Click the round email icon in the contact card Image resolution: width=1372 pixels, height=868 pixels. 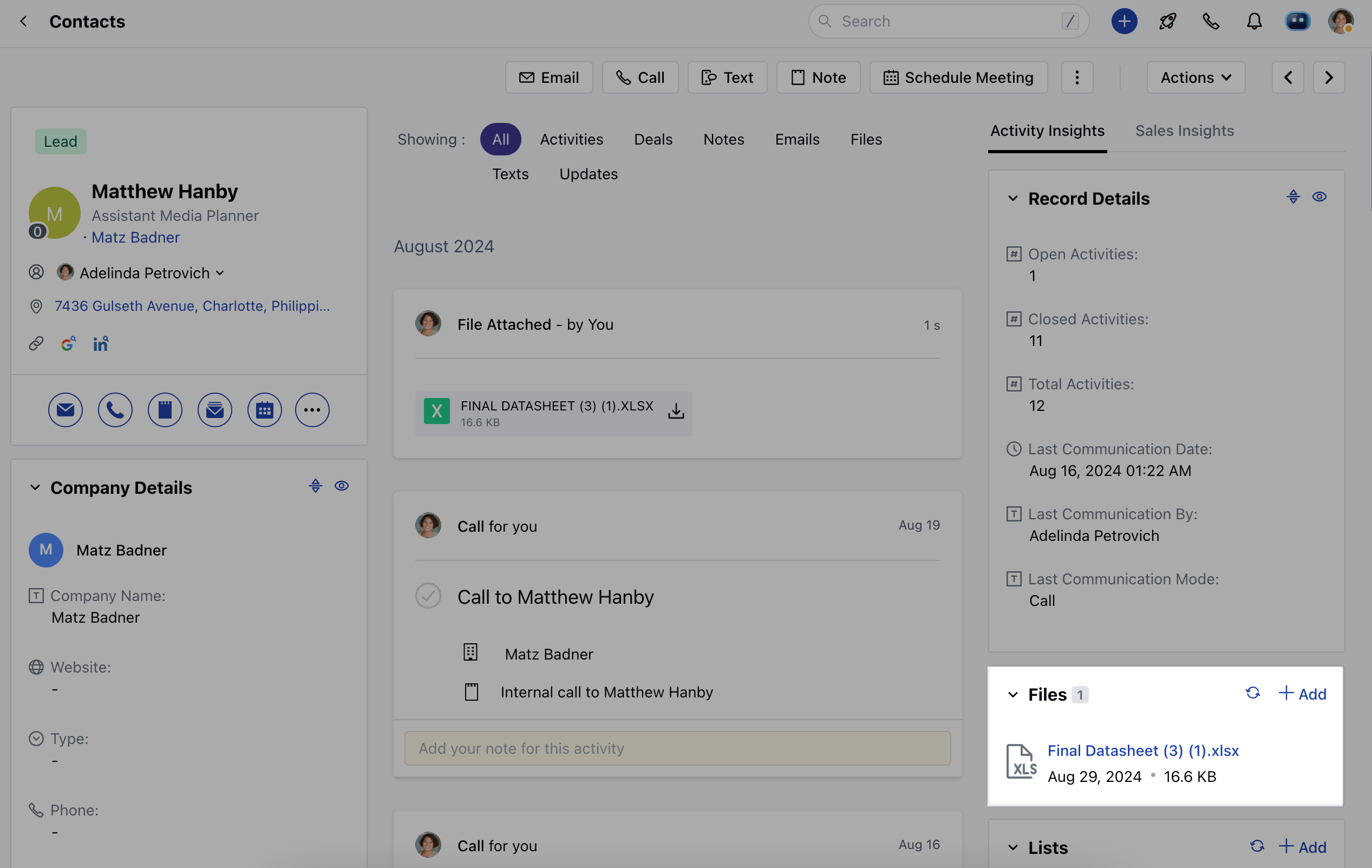(x=66, y=410)
